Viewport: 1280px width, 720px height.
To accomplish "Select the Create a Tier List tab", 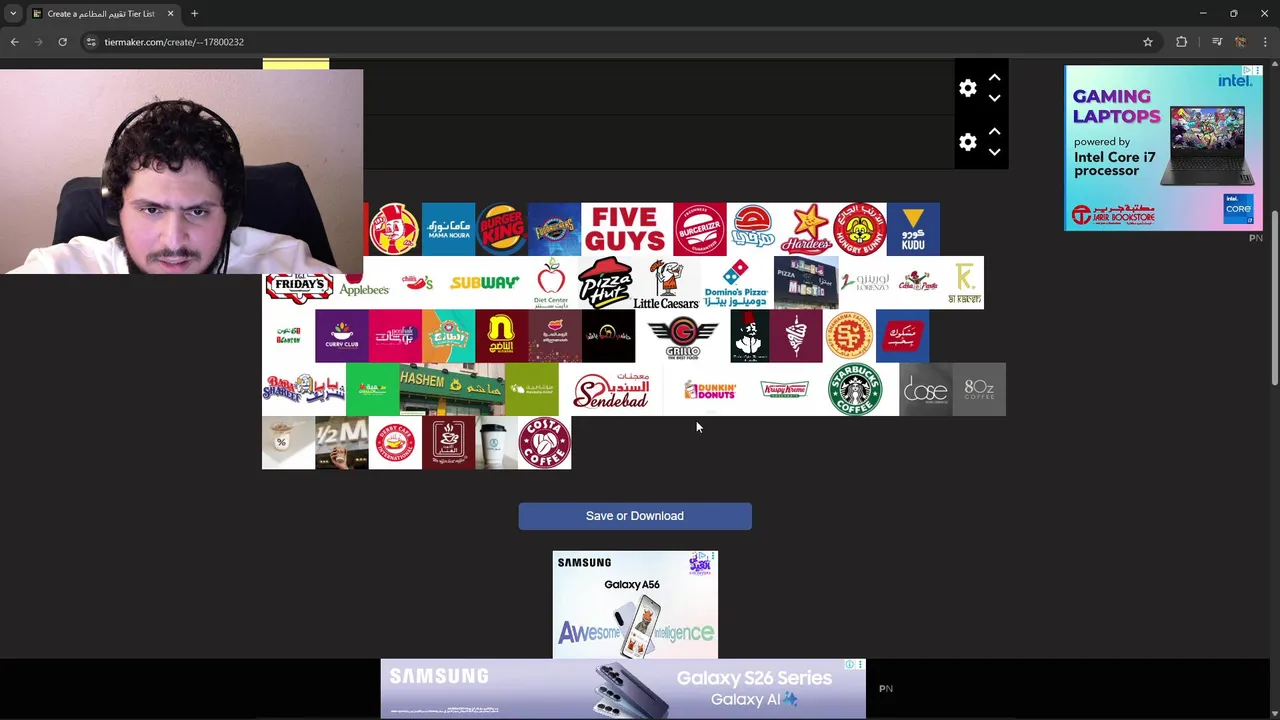I will pyautogui.click(x=102, y=14).
